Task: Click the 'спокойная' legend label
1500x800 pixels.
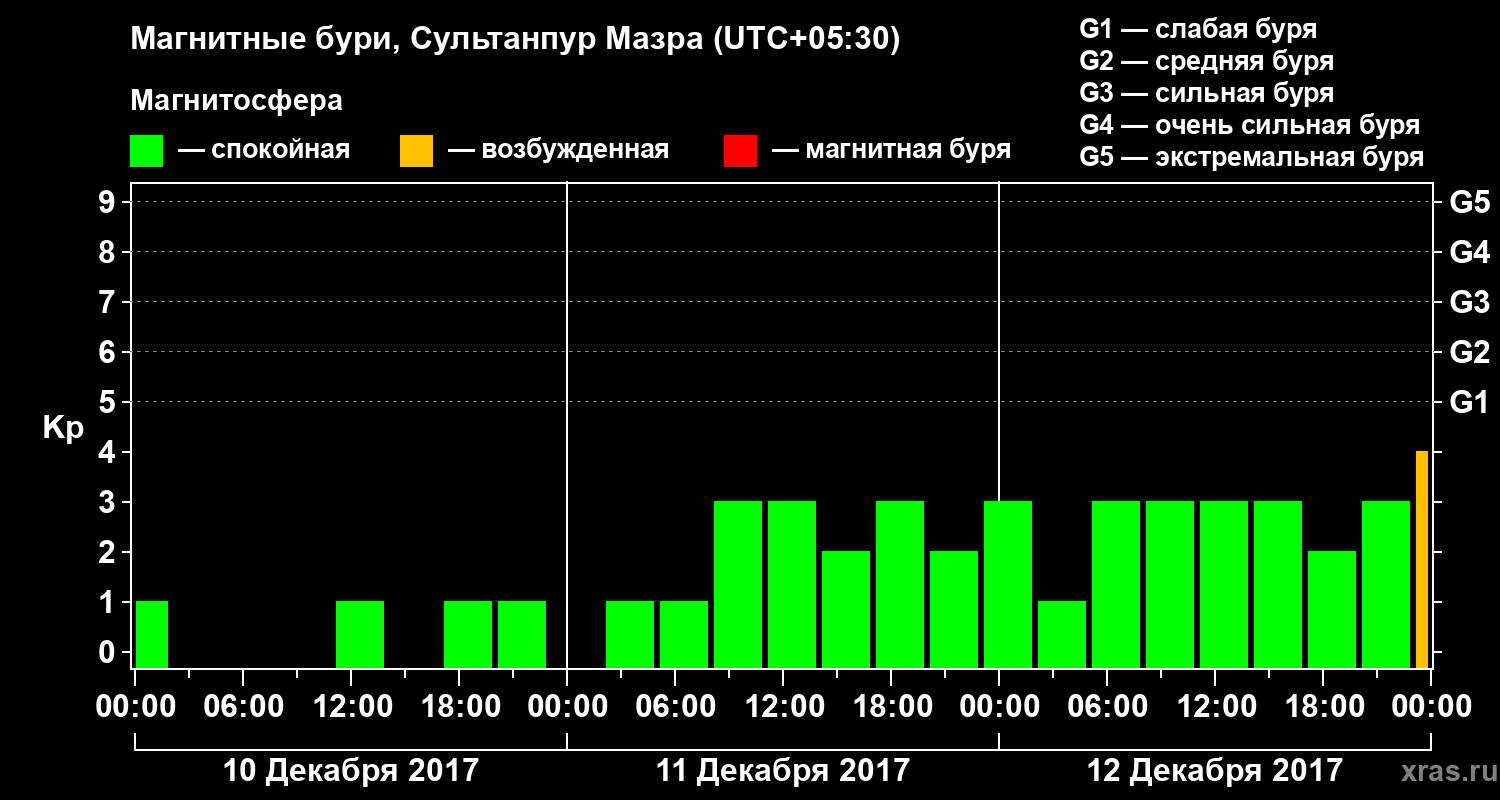Action: pyautogui.click(x=281, y=151)
